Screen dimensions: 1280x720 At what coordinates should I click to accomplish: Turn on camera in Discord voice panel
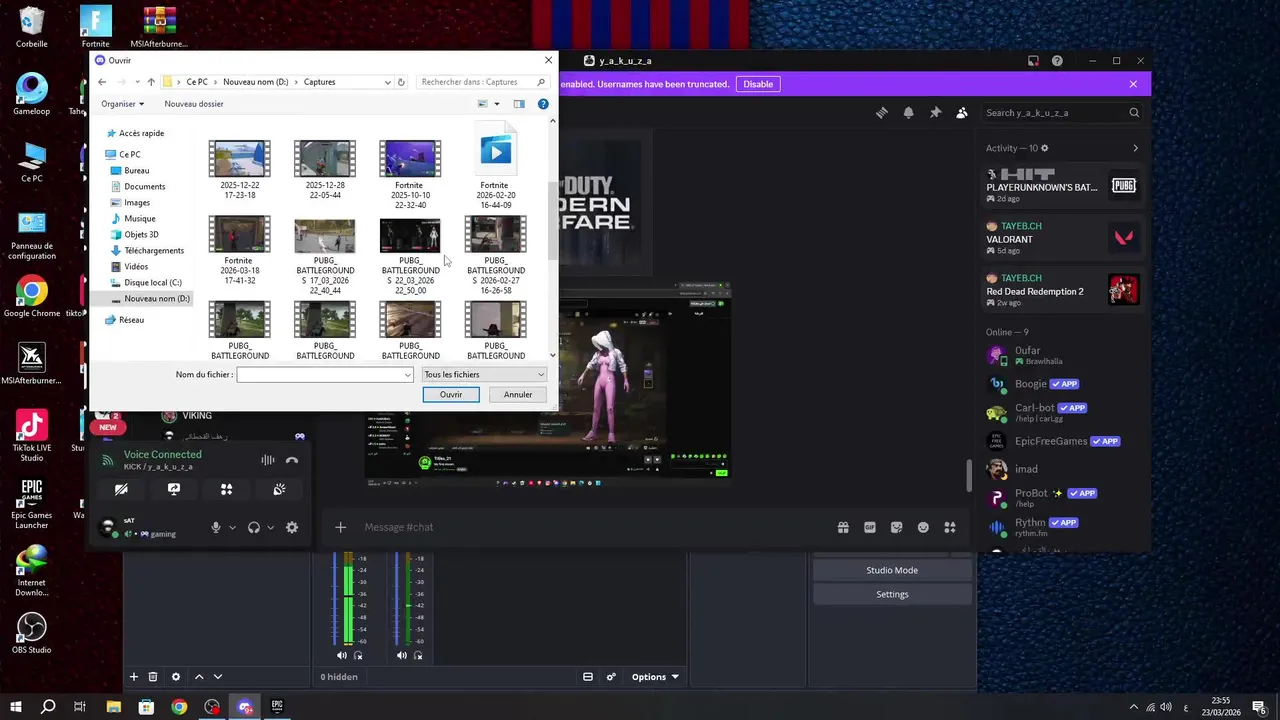(x=121, y=489)
